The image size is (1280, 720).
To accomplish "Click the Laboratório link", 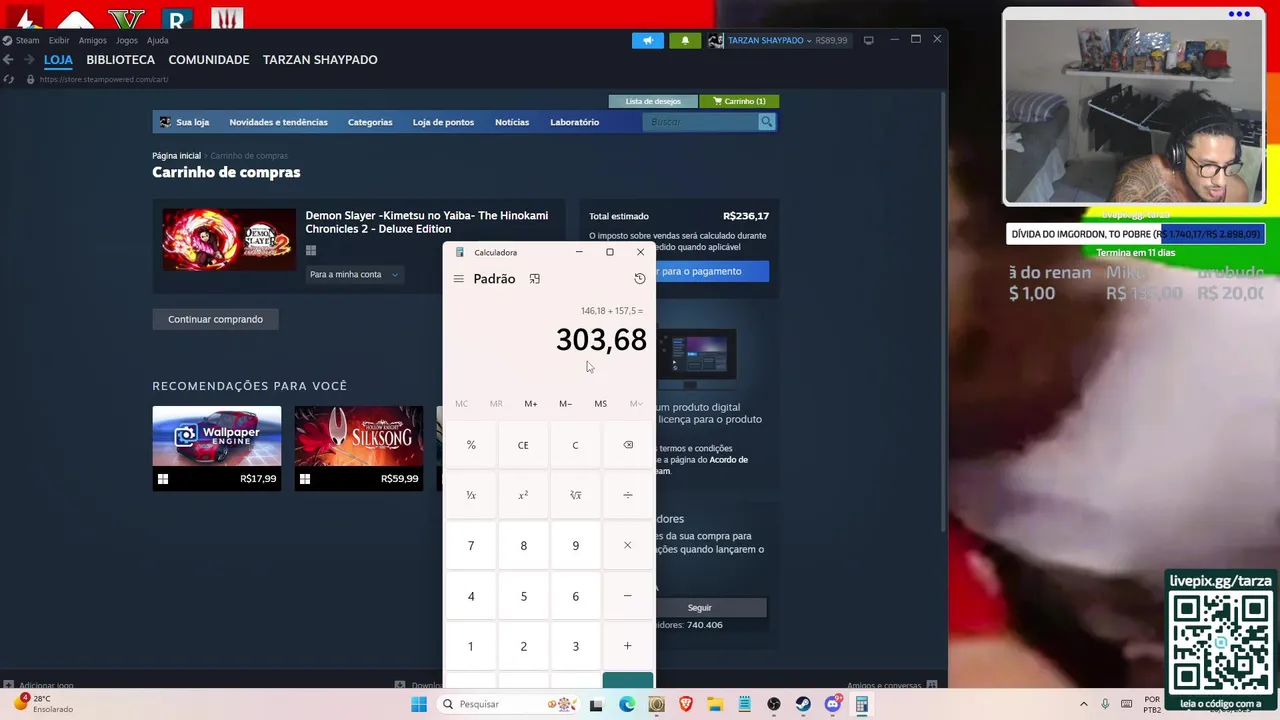I will (x=574, y=122).
